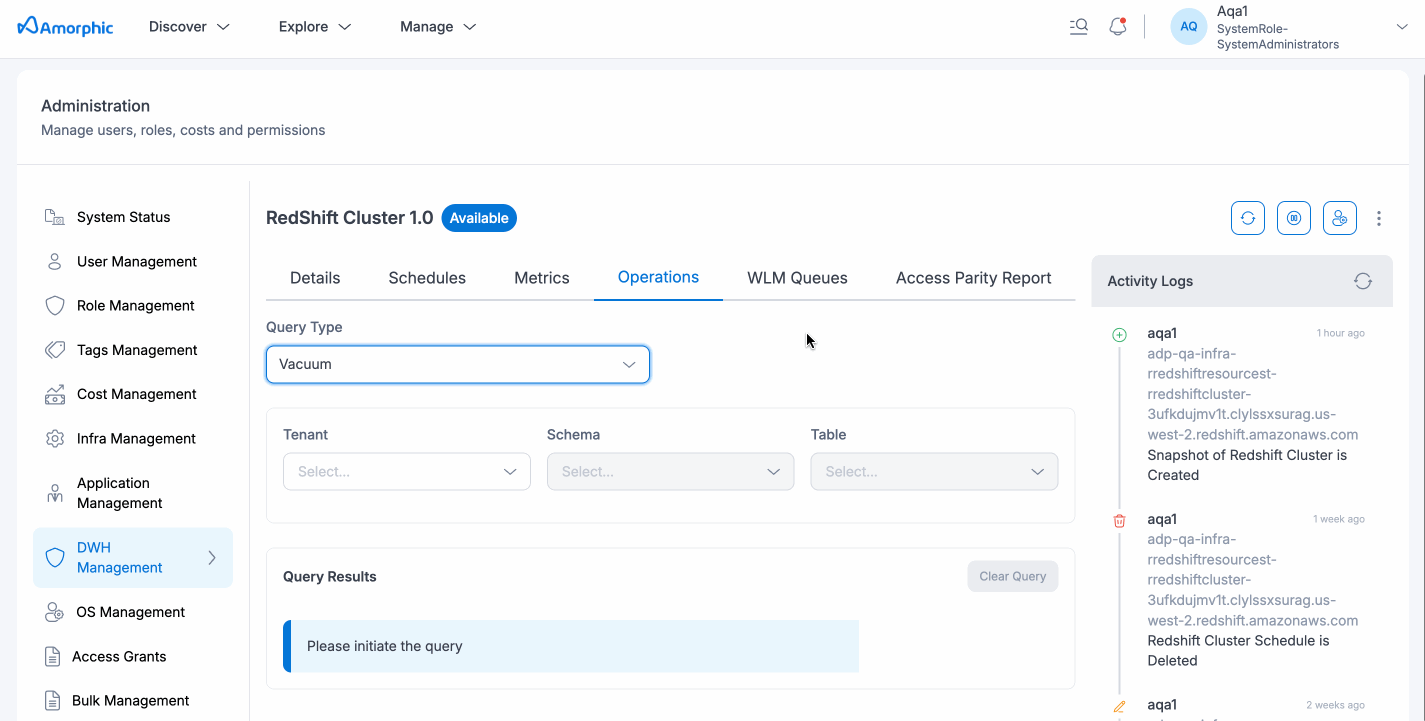
Task: Open the search list icon in header
Action: tap(1078, 27)
